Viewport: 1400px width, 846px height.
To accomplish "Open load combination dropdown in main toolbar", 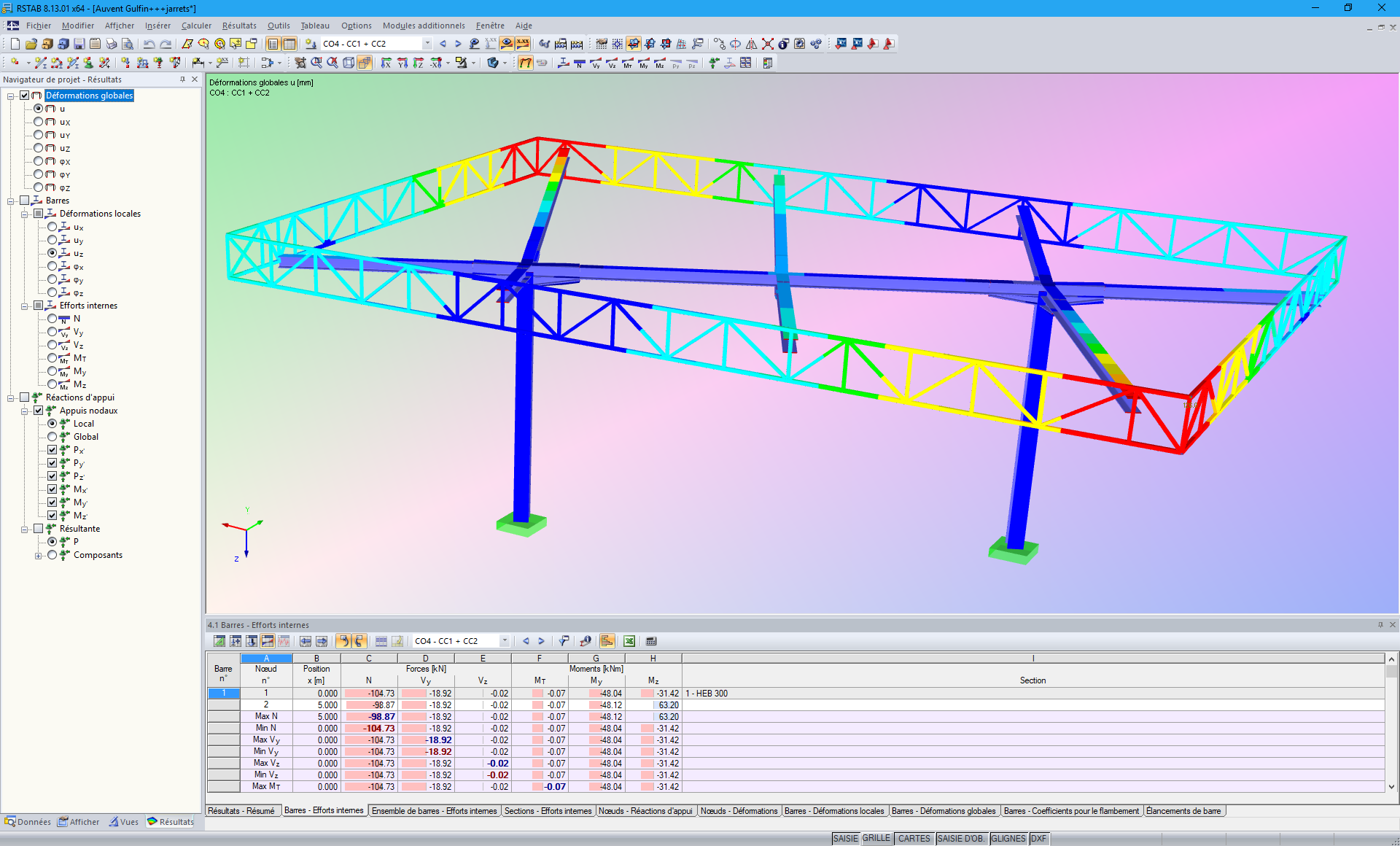I will pyautogui.click(x=427, y=44).
